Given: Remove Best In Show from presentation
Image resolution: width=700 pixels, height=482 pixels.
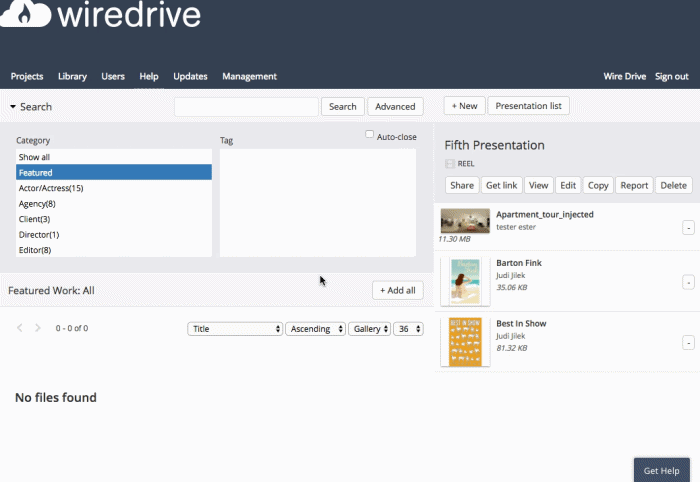Looking at the screenshot, I should click(x=688, y=343).
